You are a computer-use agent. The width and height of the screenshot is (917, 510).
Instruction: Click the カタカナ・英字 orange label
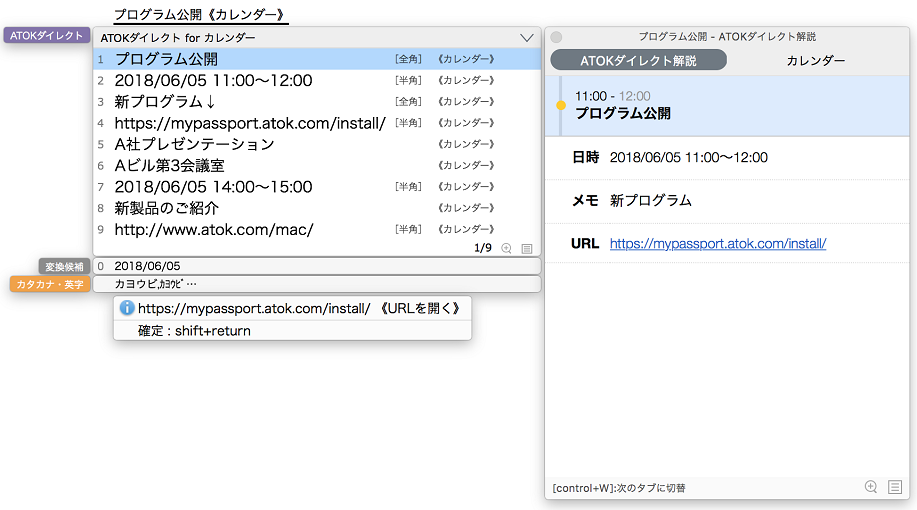click(50, 284)
